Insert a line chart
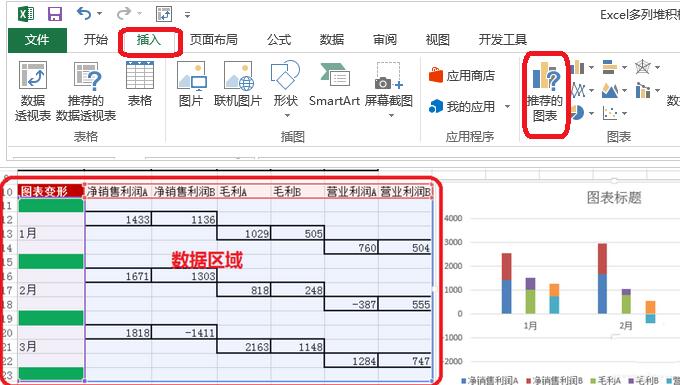The height and width of the screenshot is (385, 680). (578, 90)
